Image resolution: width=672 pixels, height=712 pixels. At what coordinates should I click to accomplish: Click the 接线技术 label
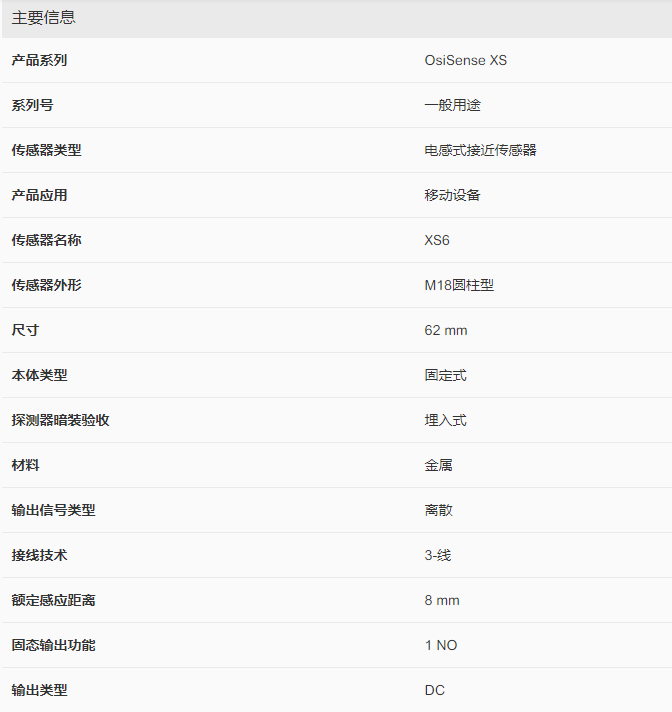pyautogui.click(x=40, y=555)
